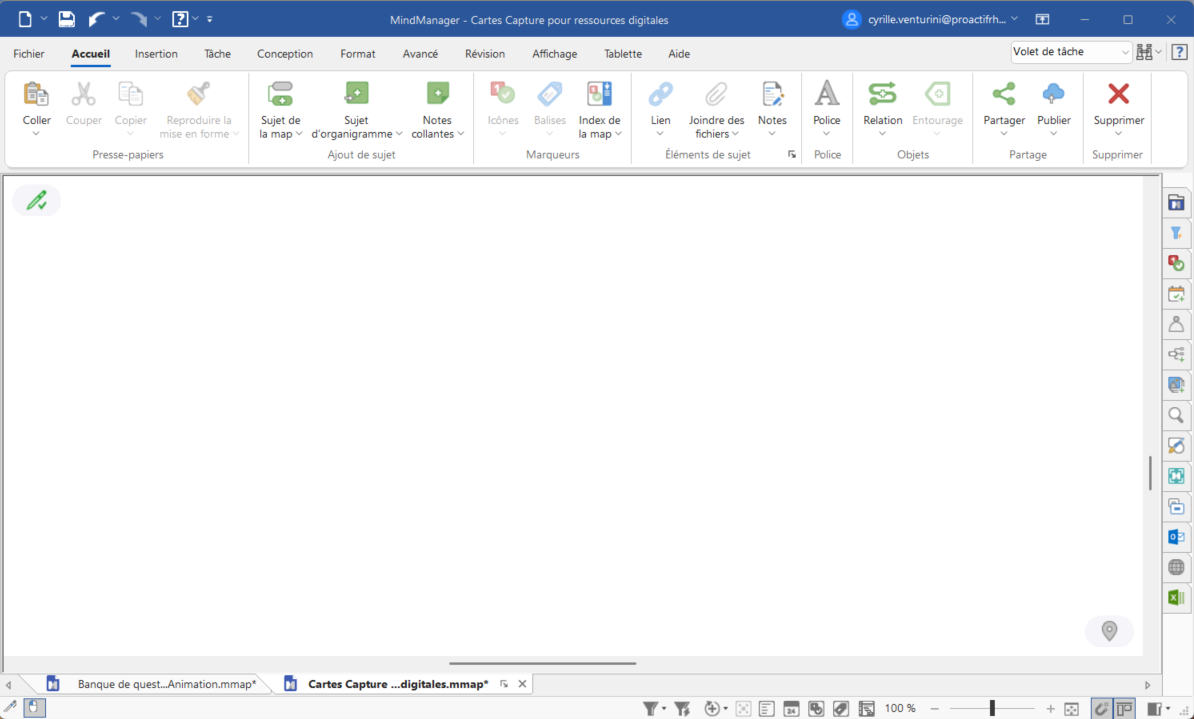Switch to the Insertion ribbon tab
This screenshot has width=1194, height=719.
(156, 54)
